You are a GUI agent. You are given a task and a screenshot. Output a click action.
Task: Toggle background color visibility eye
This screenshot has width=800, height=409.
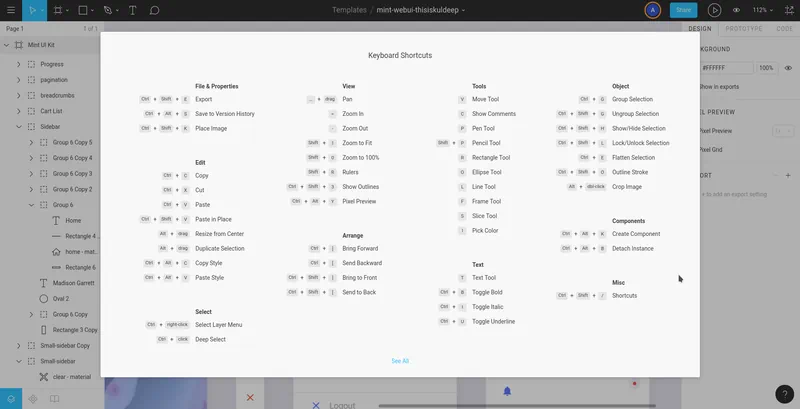tap(788, 68)
